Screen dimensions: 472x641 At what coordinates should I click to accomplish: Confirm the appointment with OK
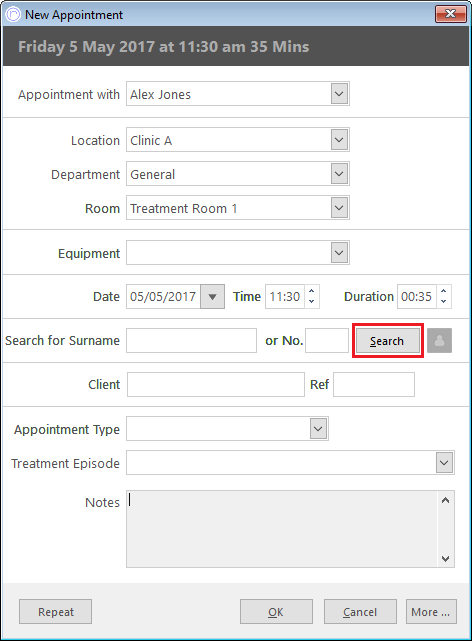276,612
